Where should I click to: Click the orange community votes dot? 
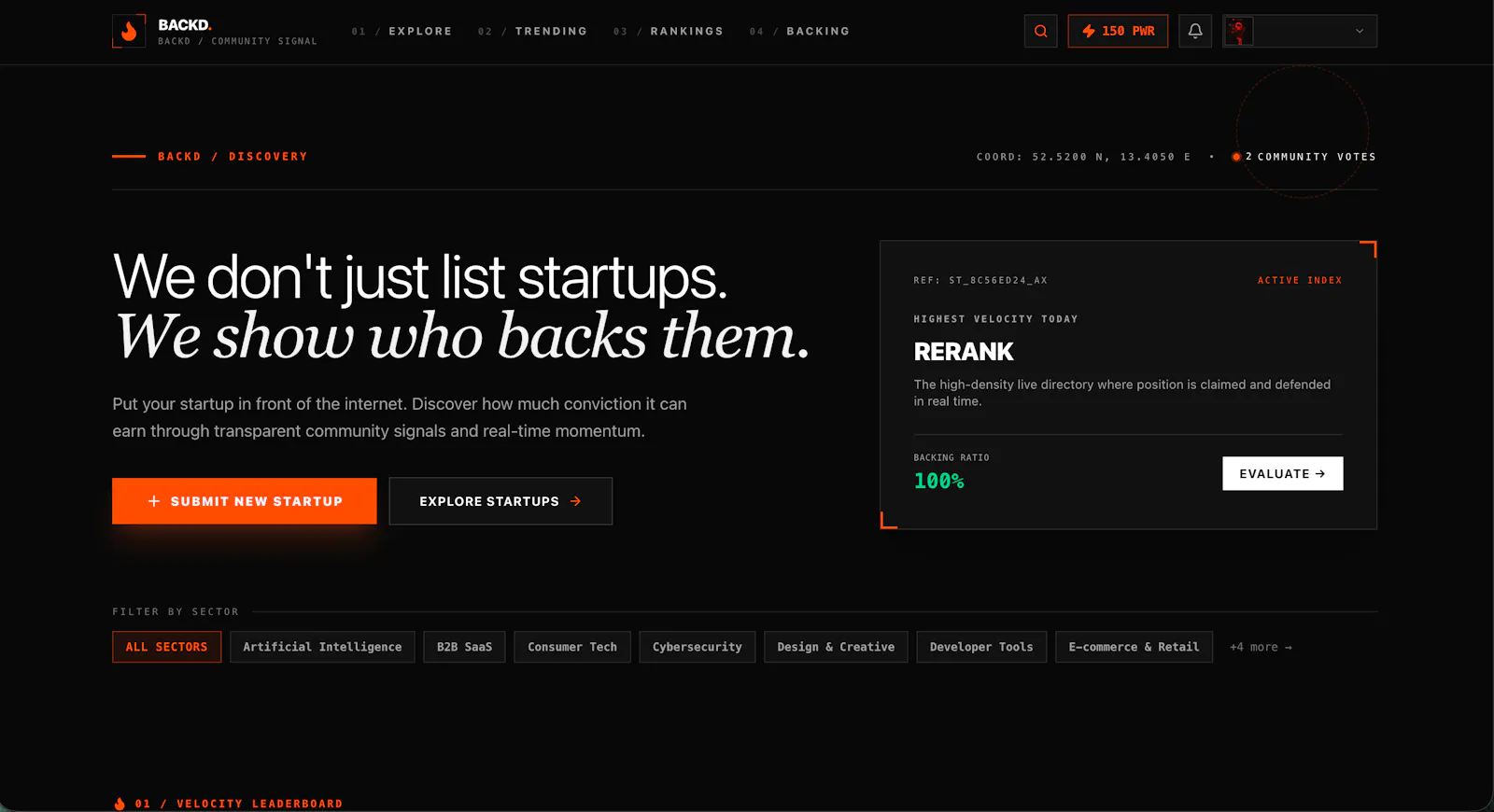click(x=1236, y=157)
